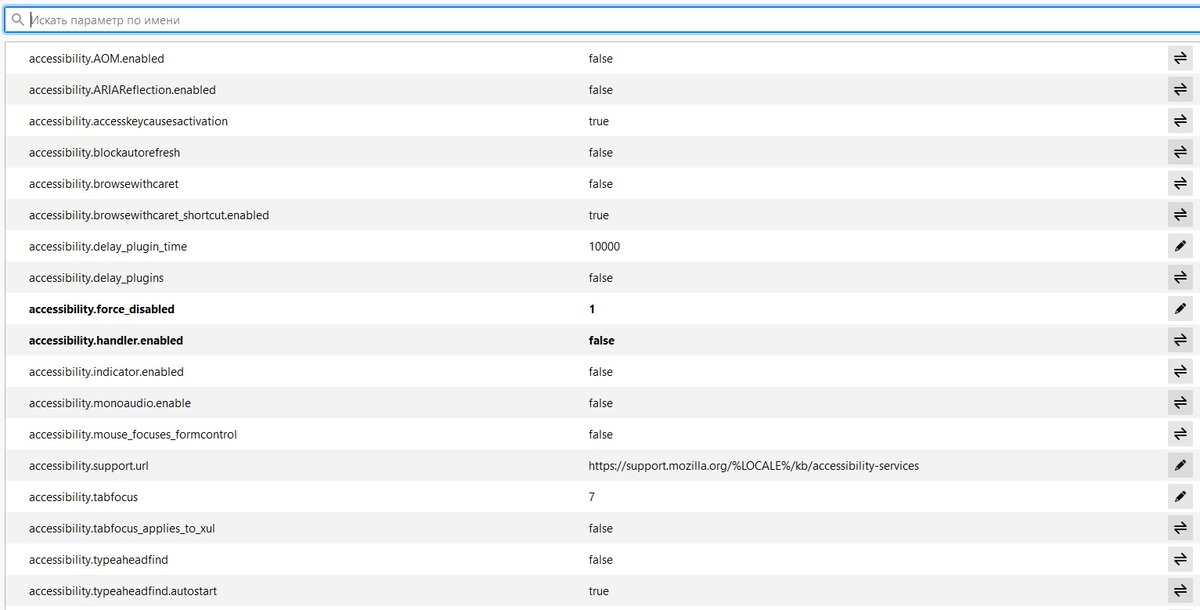This screenshot has height=610, width=1200.
Task: Click the false value of accessibility.AOM.enabled
Action: pyautogui.click(x=601, y=59)
